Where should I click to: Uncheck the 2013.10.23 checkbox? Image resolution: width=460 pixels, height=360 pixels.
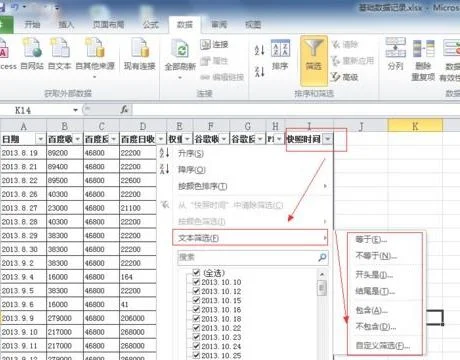[x=196, y=337]
